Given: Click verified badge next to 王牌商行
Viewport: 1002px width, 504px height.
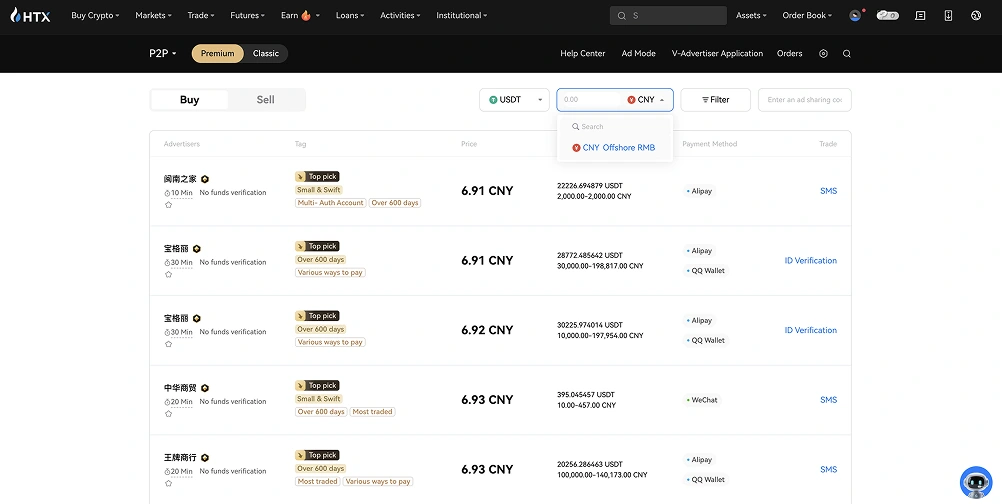Looking at the screenshot, I should tap(205, 458).
